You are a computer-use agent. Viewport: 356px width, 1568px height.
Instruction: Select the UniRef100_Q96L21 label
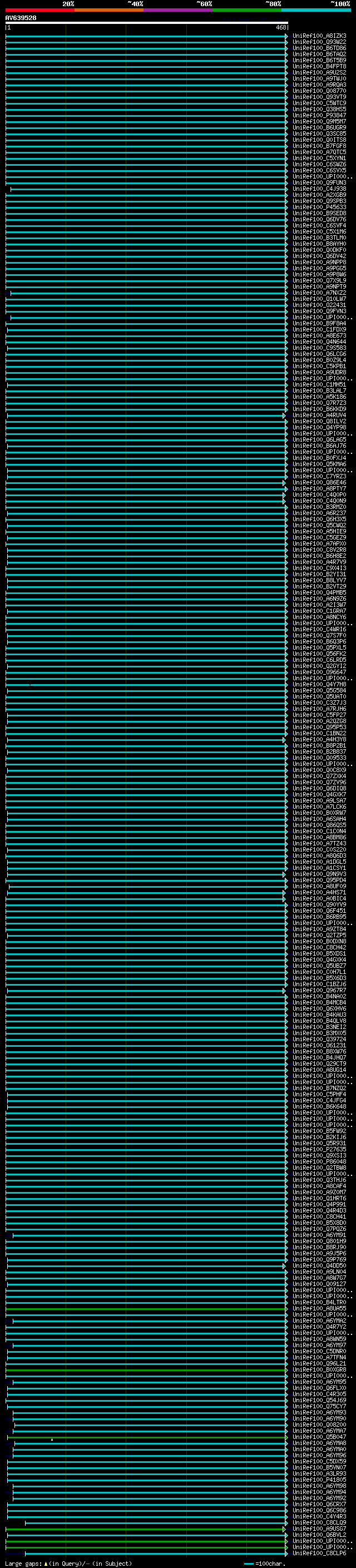[x=319, y=1363]
